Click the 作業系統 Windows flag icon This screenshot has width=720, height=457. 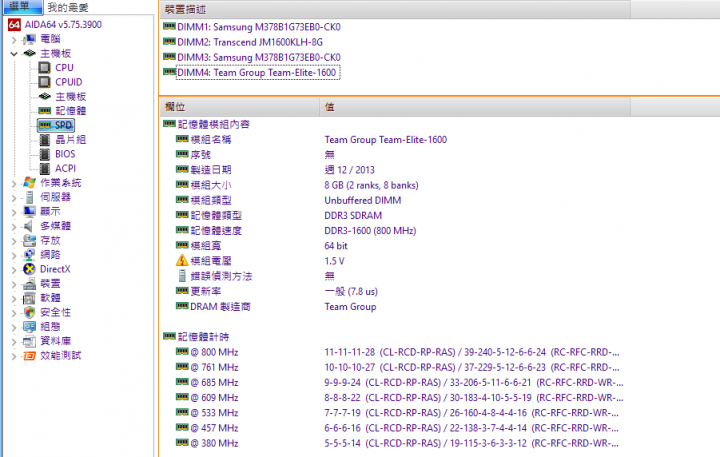pos(29,183)
